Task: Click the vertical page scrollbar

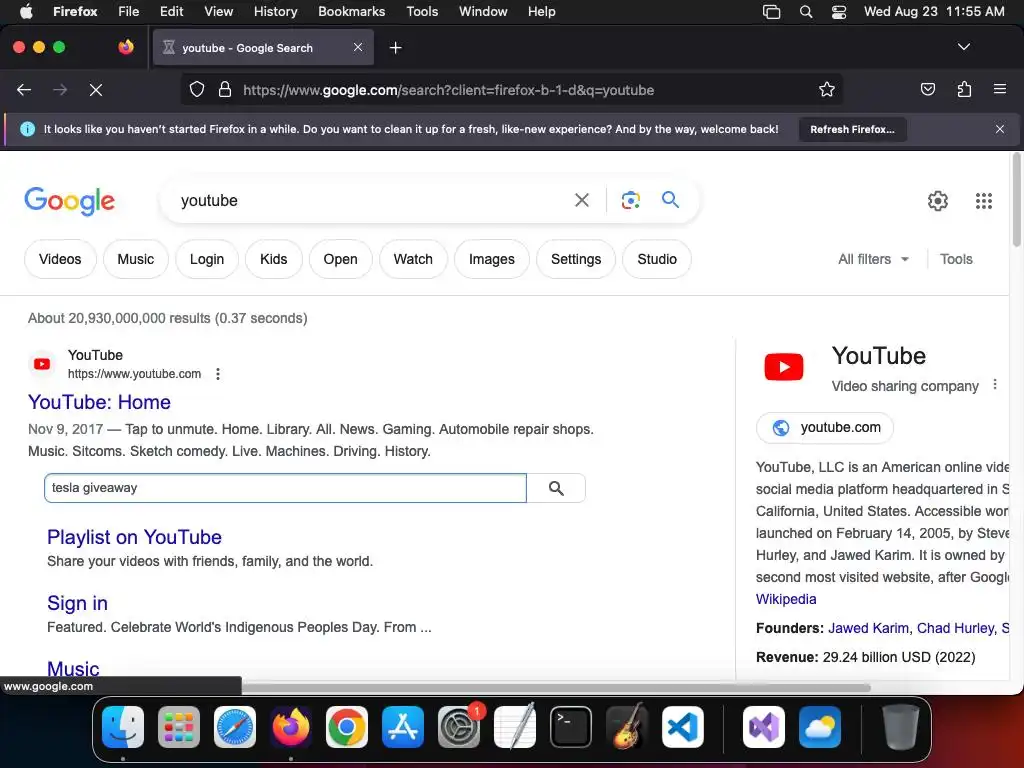Action: click(x=1016, y=200)
